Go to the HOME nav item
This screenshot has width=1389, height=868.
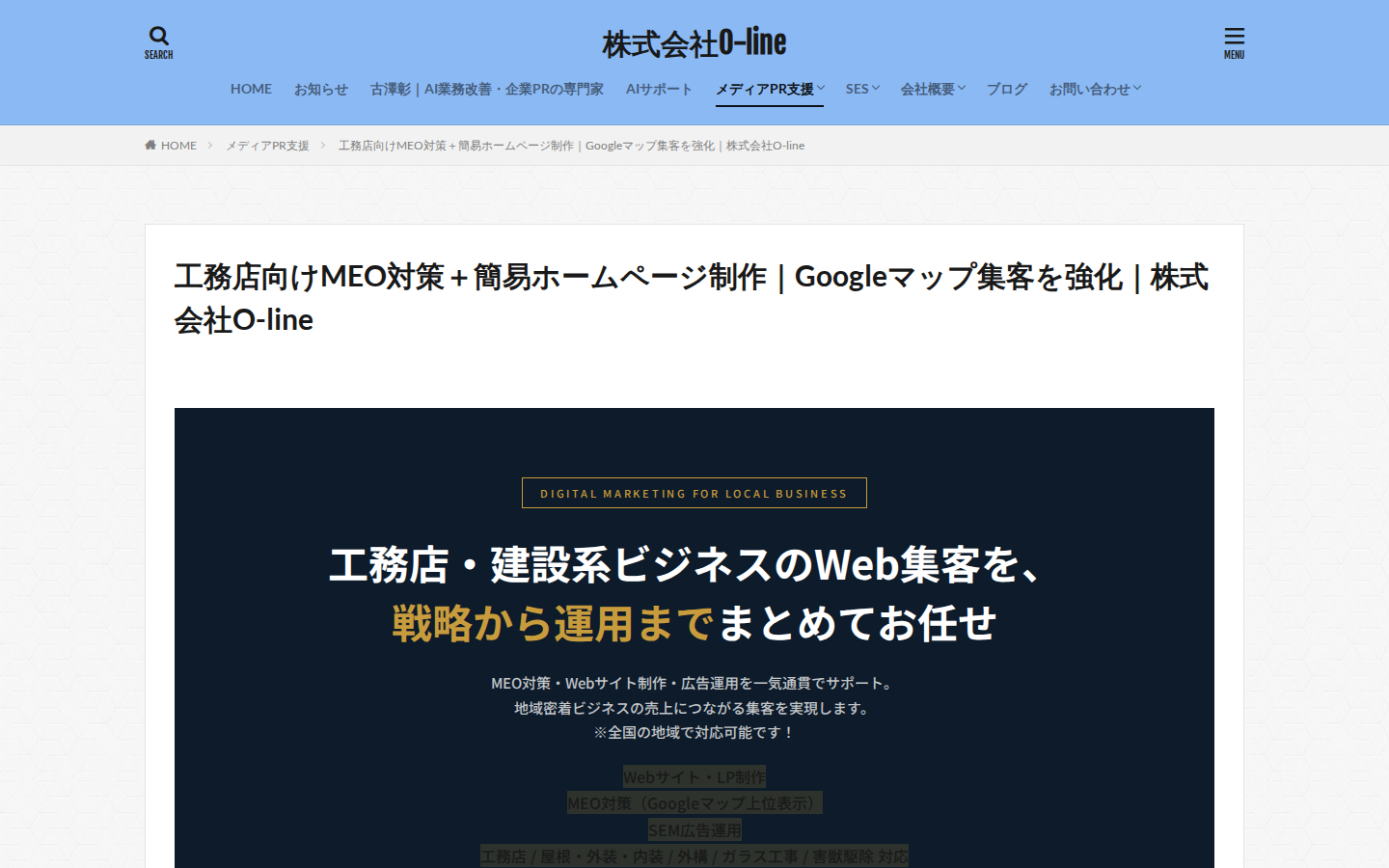click(x=251, y=89)
